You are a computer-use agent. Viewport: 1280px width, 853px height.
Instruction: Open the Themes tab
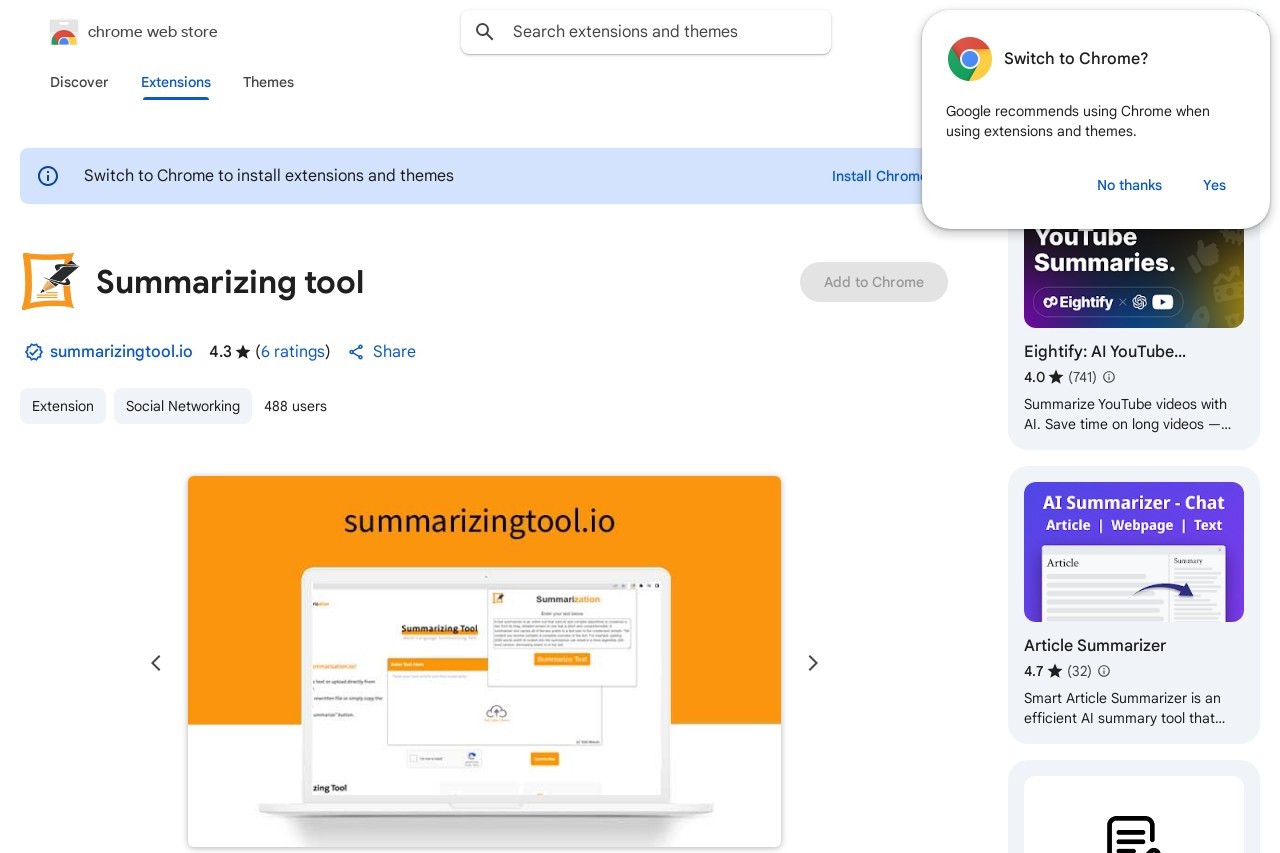click(x=268, y=82)
